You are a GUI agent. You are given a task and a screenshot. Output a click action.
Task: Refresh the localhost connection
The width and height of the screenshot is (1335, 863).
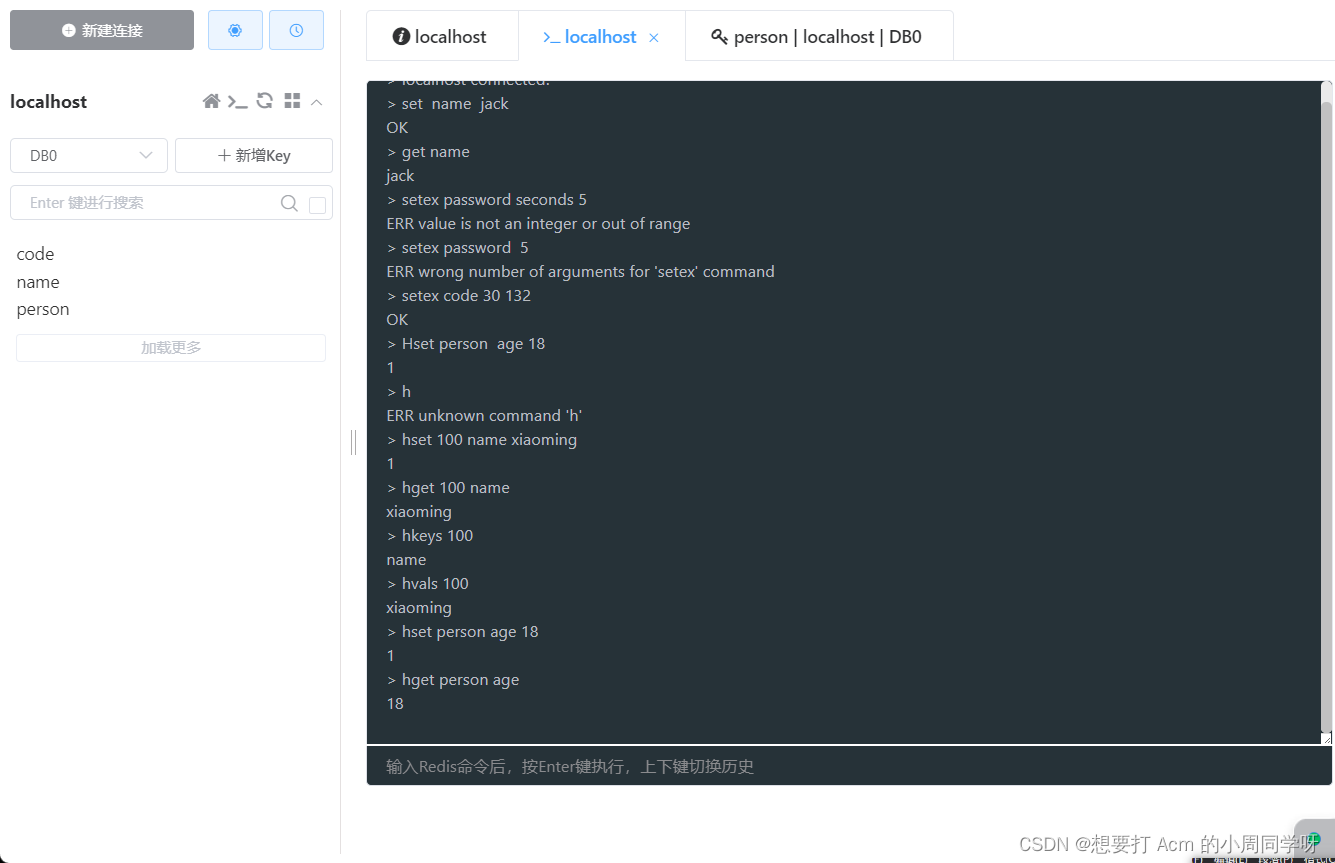(x=265, y=101)
